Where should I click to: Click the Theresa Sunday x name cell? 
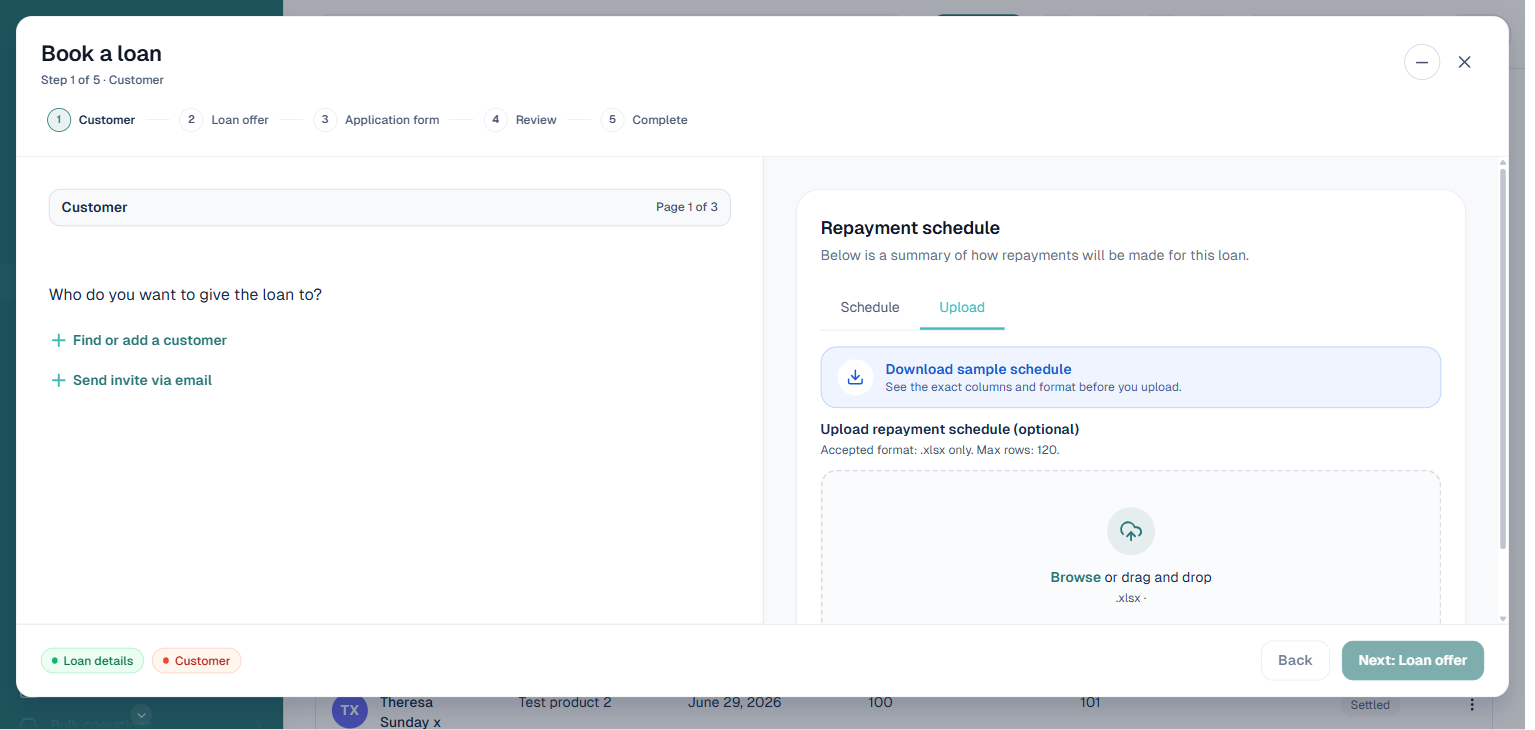coord(410,712)
